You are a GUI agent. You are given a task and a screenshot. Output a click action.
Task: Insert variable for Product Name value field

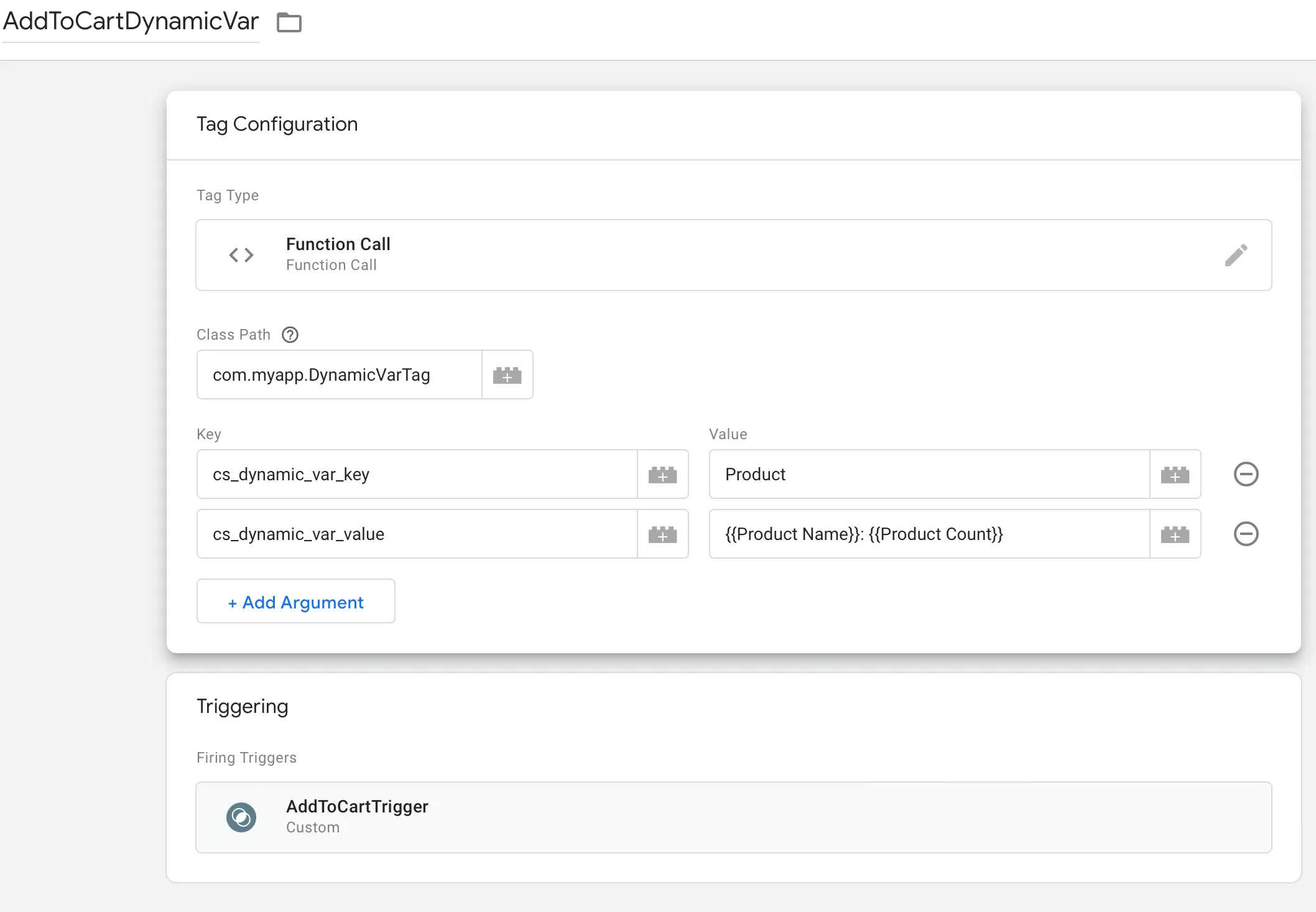coord(1175,534)
